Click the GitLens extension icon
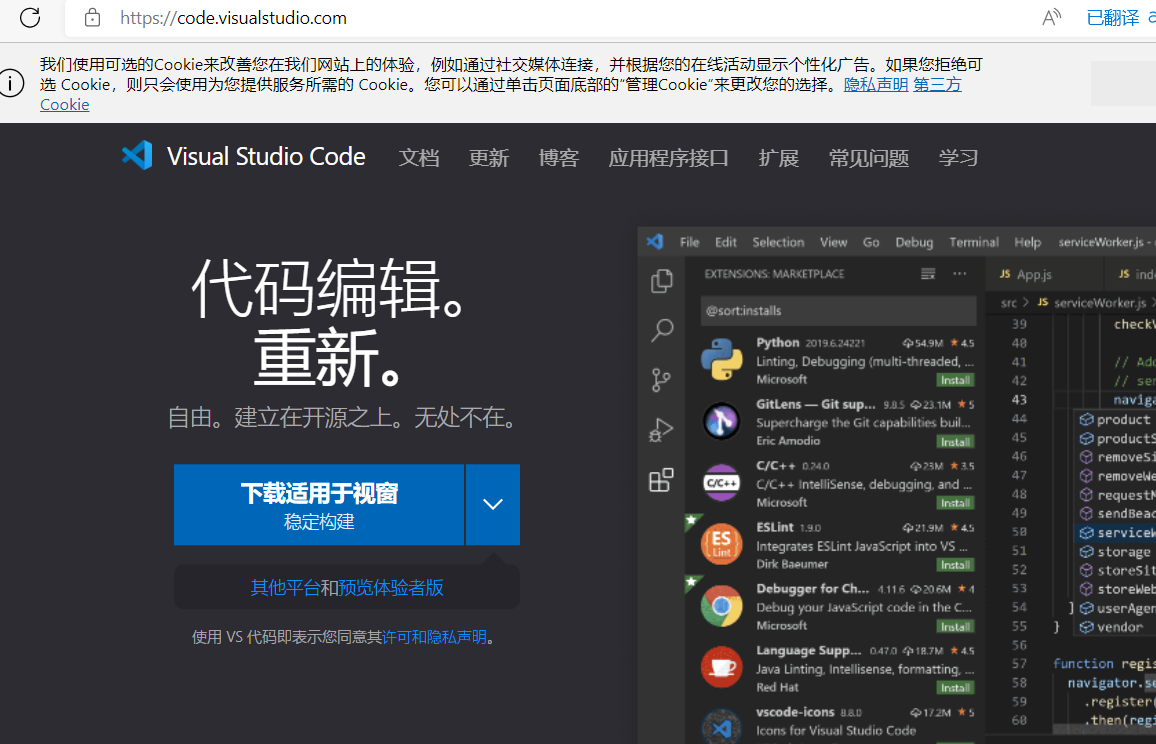The image size is (1156, 744). point(721,421)
